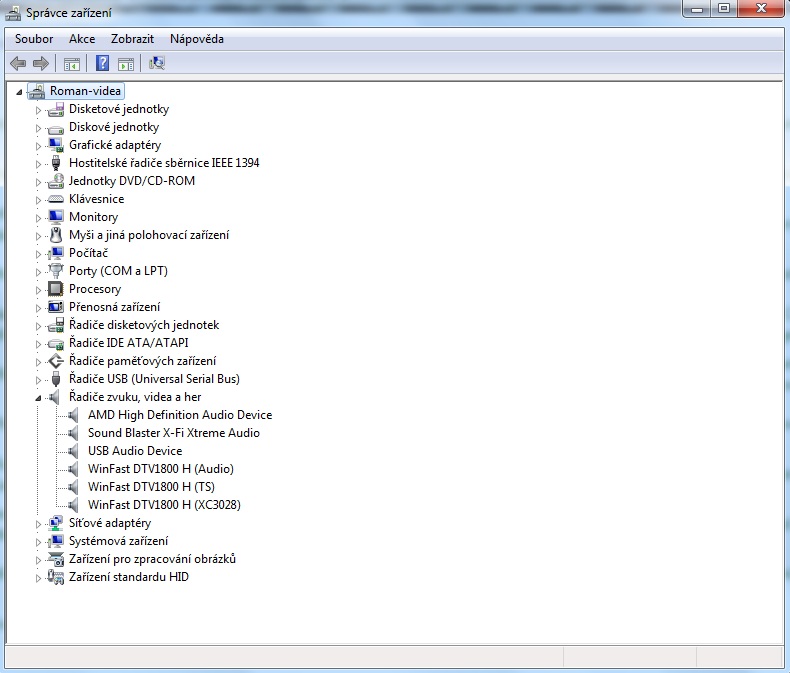Select Hostitelské řadiče sběrnice IEEE 1394

click(x=164, y=163)
